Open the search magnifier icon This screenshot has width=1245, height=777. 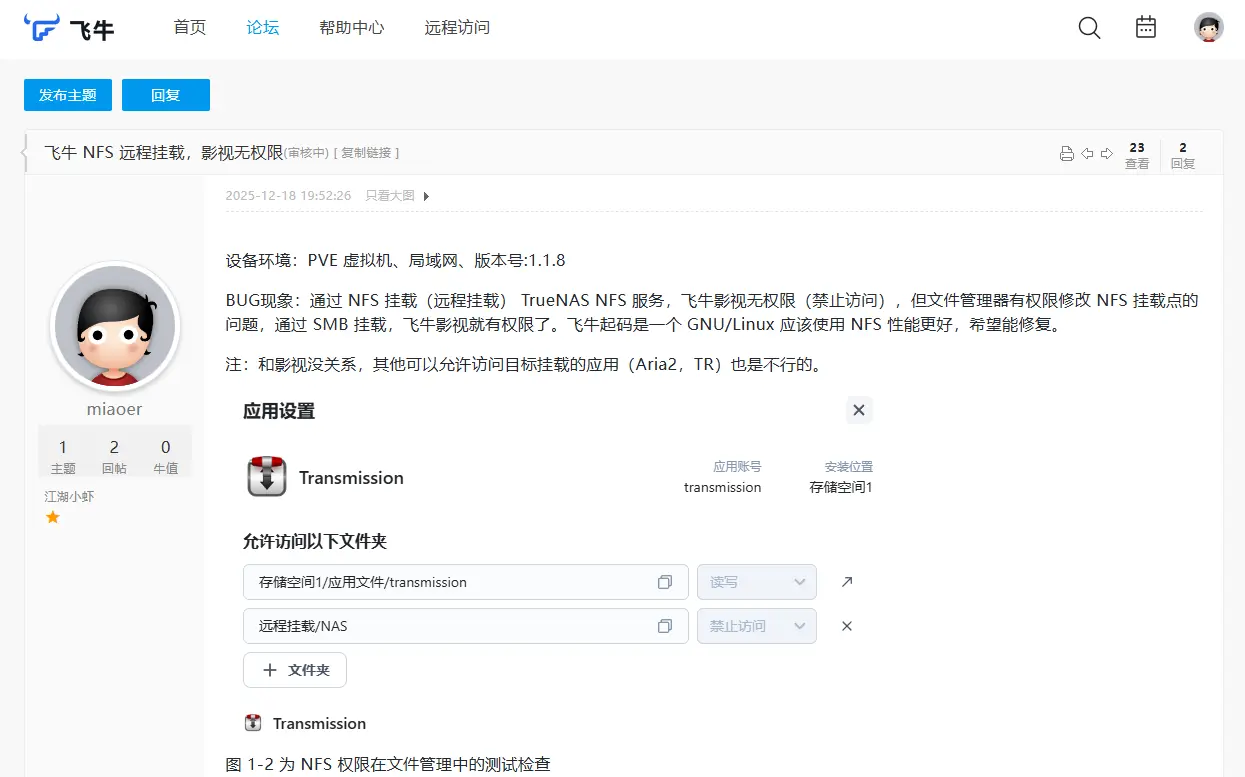click(1089, 28)
